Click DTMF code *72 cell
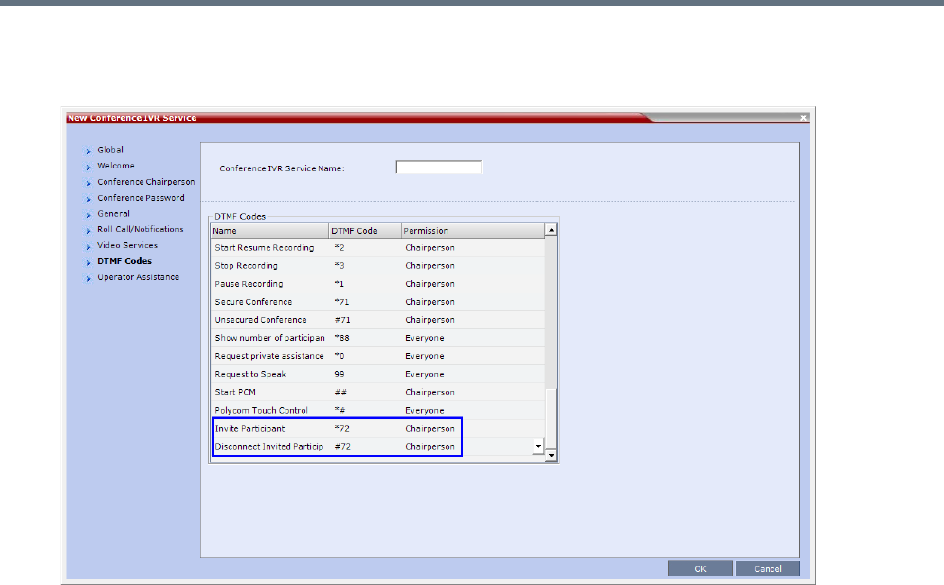Viewport: 944px width, 585px height. [x=342, y=429]
